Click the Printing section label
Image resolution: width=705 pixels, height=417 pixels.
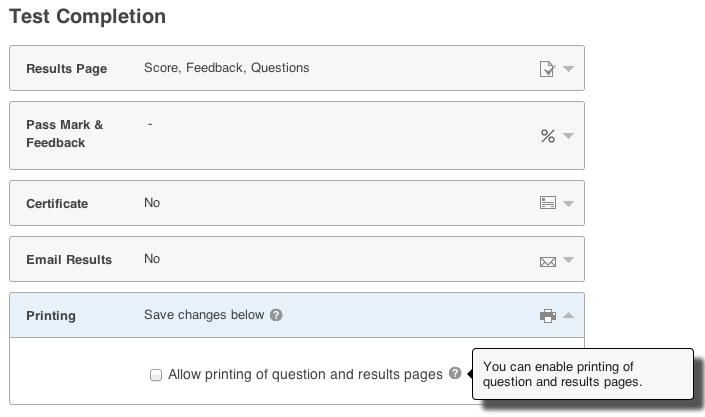51,316
